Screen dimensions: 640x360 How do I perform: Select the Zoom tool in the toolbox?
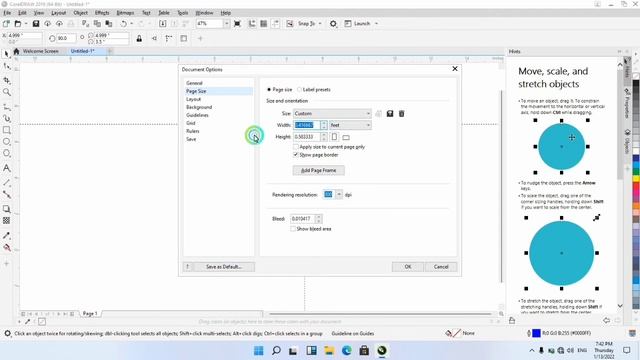point(7,92)
